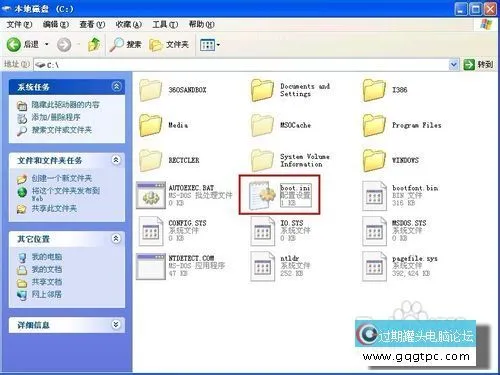The width and height of the screenshot is (500, 375).
Task: Select the boot.ini file icon
Action: point(263,195)
